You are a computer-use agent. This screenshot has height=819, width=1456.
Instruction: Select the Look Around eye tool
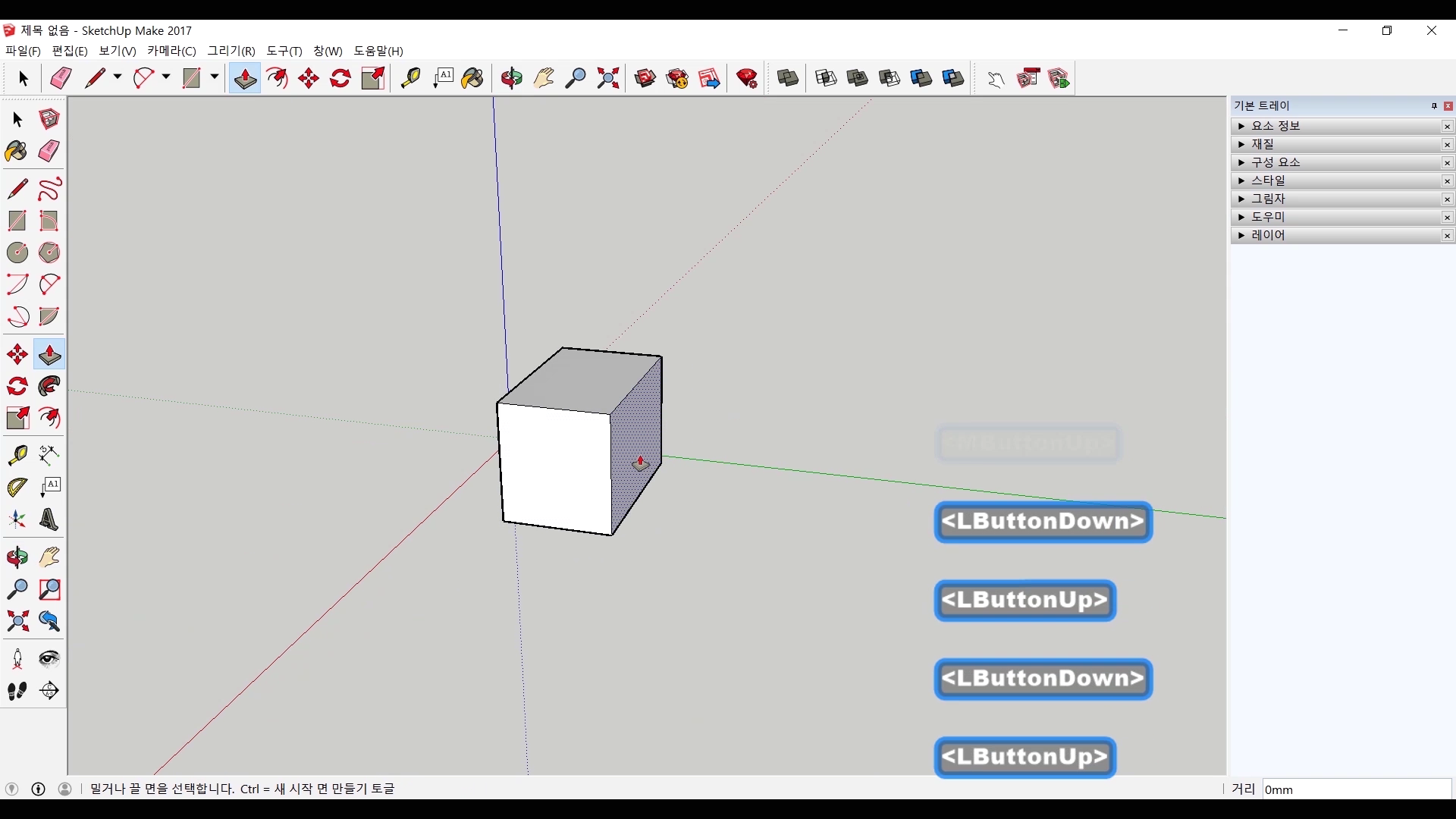click(x=49, y=658)
